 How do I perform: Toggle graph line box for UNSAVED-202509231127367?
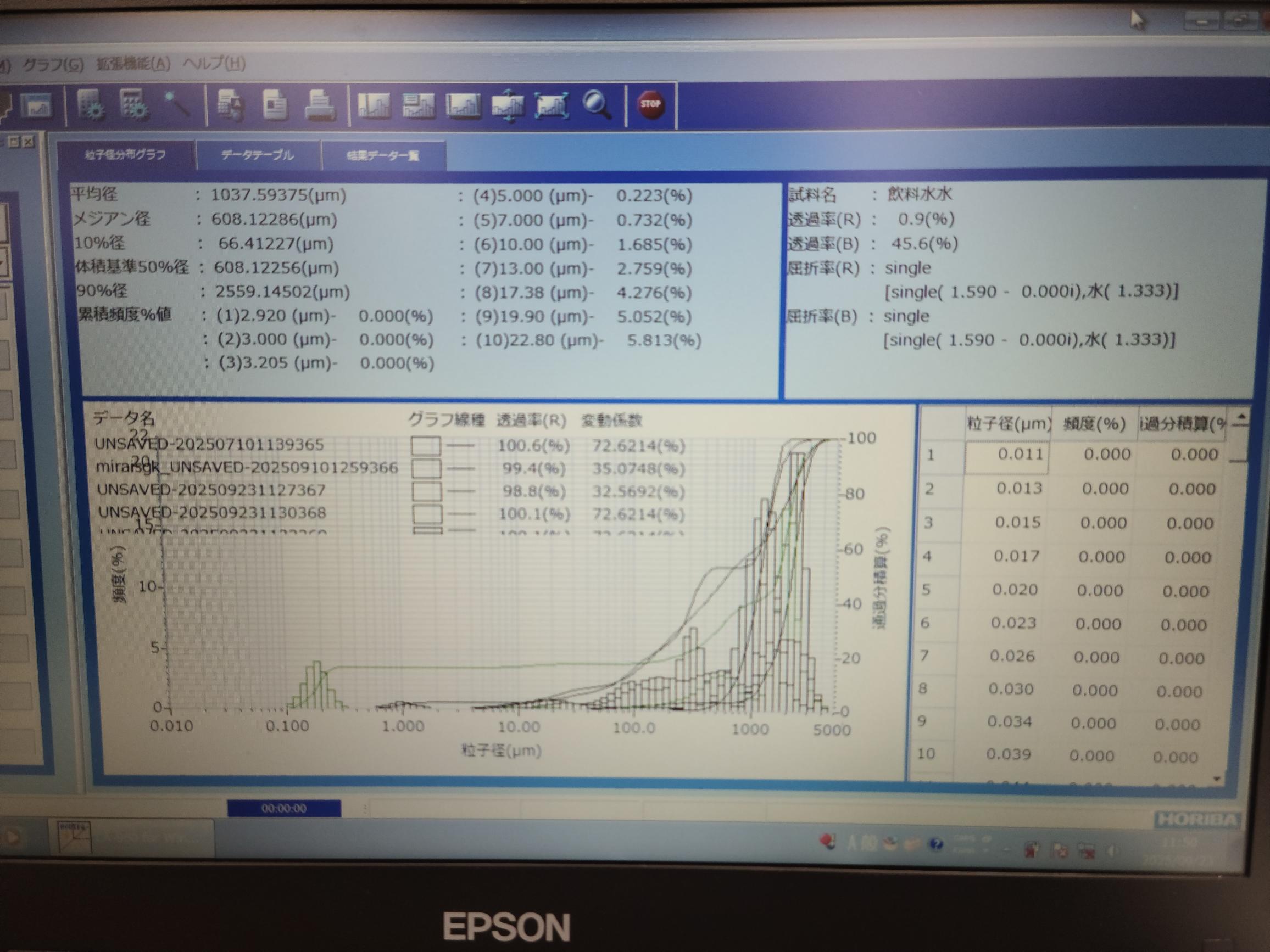pyautogui.click(x=427, y=492)
